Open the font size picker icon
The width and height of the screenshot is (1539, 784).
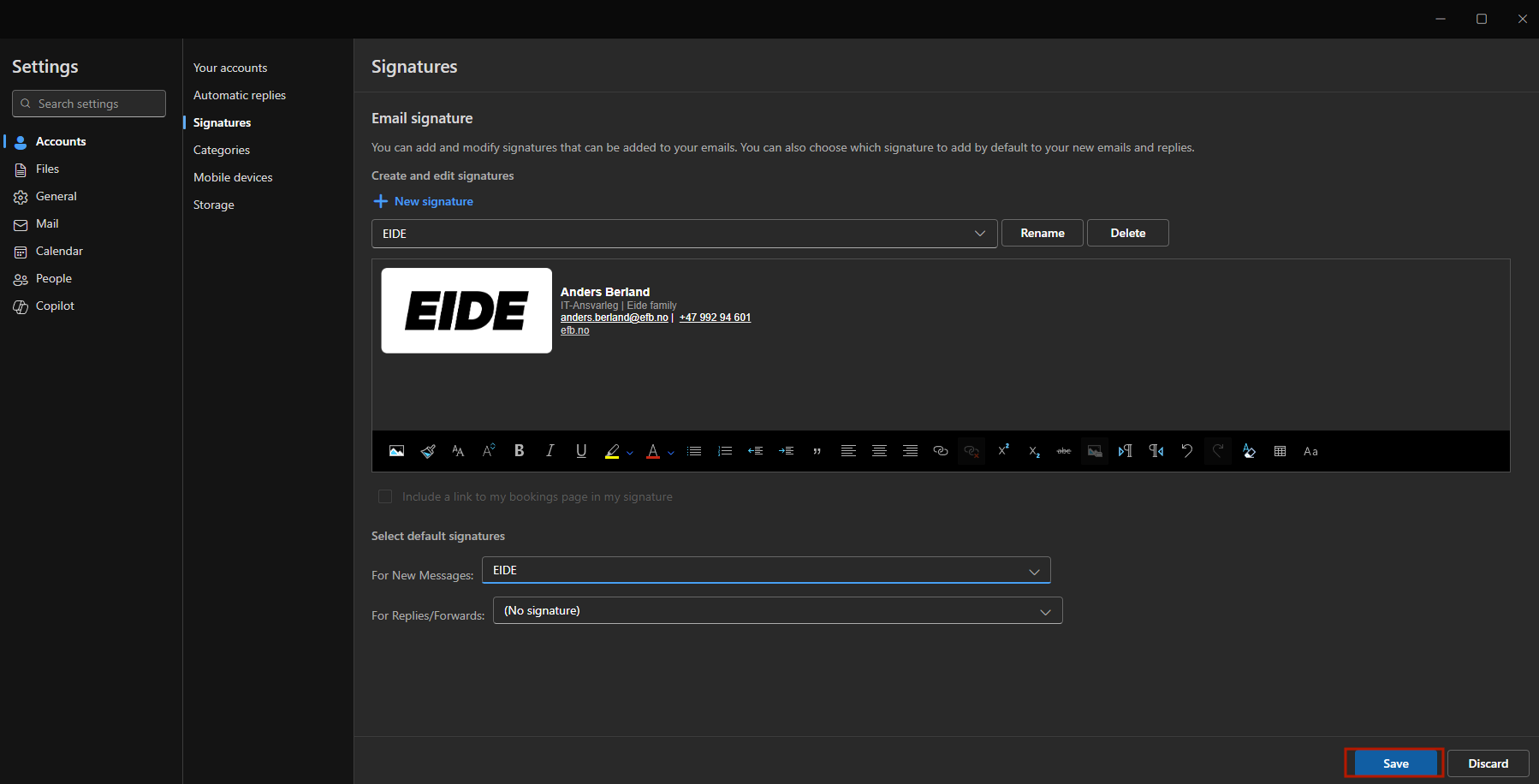coord(489,451)
